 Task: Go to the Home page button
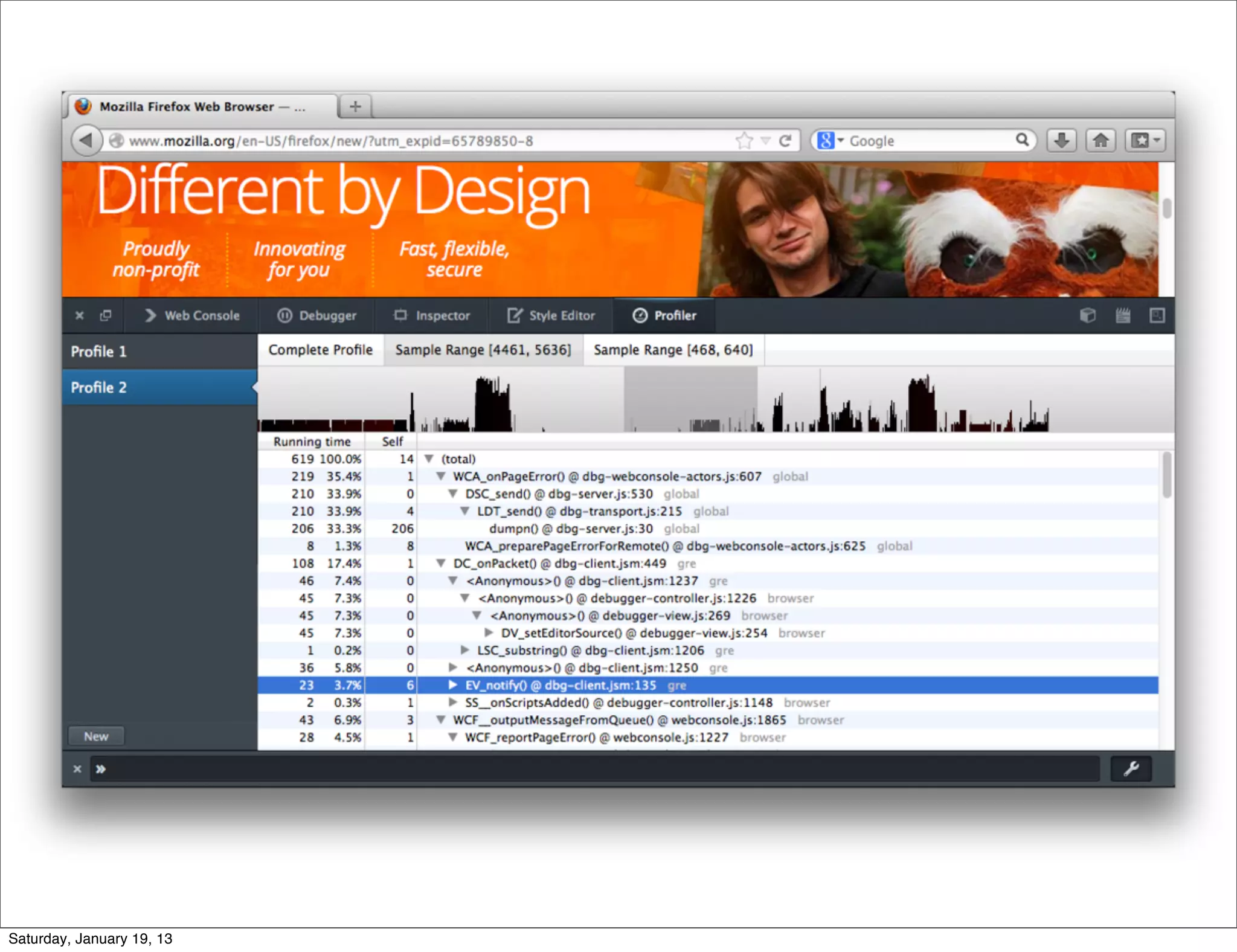coord(1100,141)
